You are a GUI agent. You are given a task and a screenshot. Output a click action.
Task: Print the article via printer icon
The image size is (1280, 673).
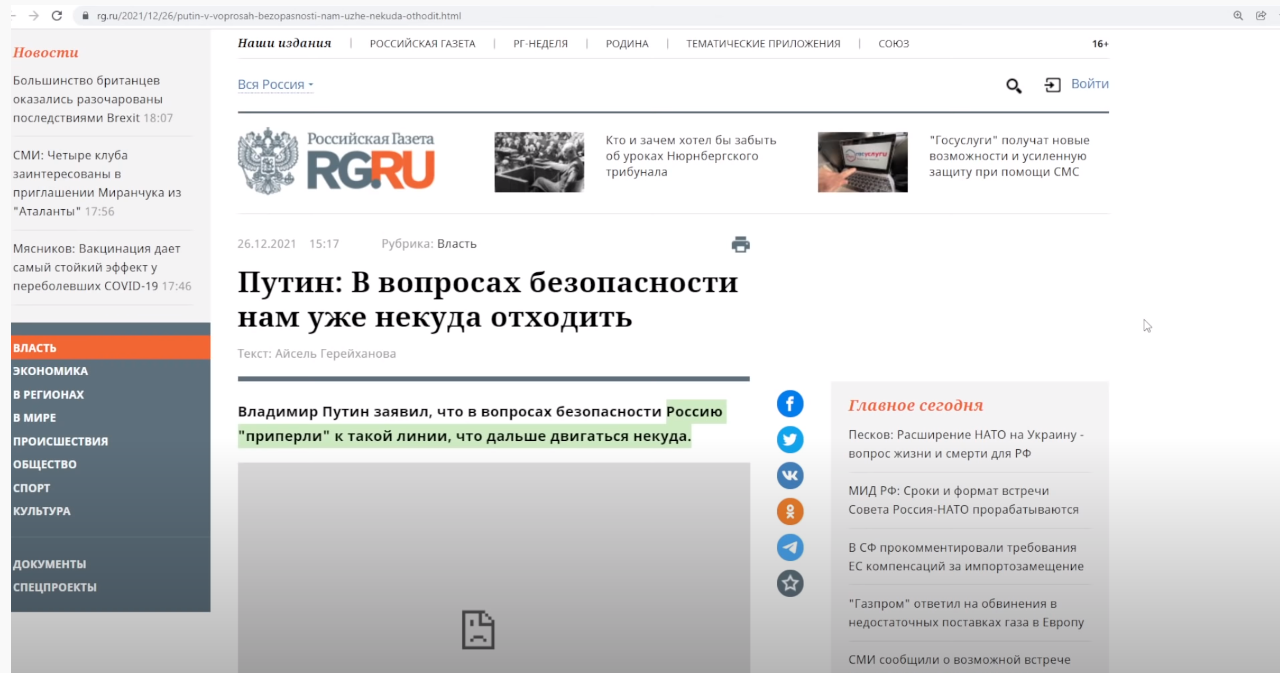point(740,244)
